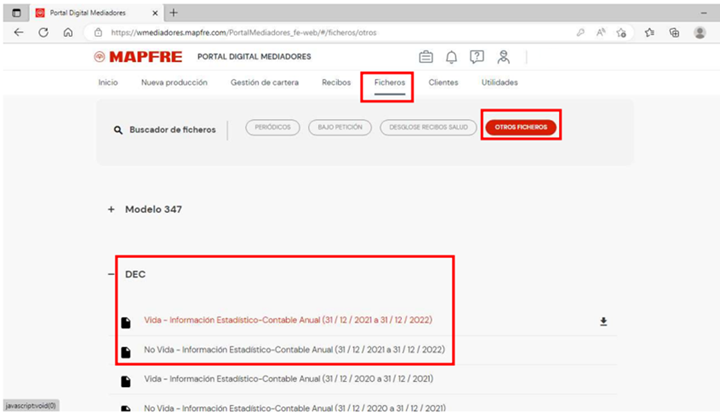Add this page to browser favorites
Screen dimensions: 720x416
pyautogui.click(x=621, y=32)
